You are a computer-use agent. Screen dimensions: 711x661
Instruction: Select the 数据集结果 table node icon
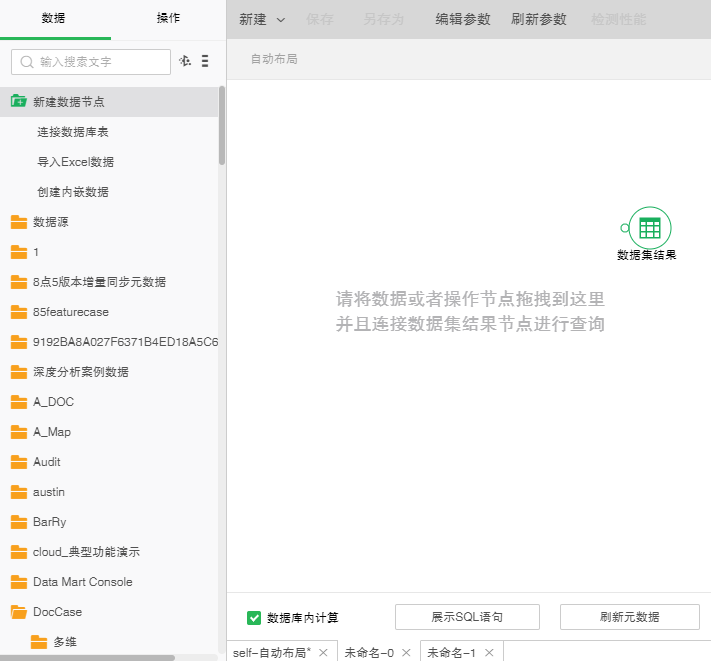coord(650,228)
